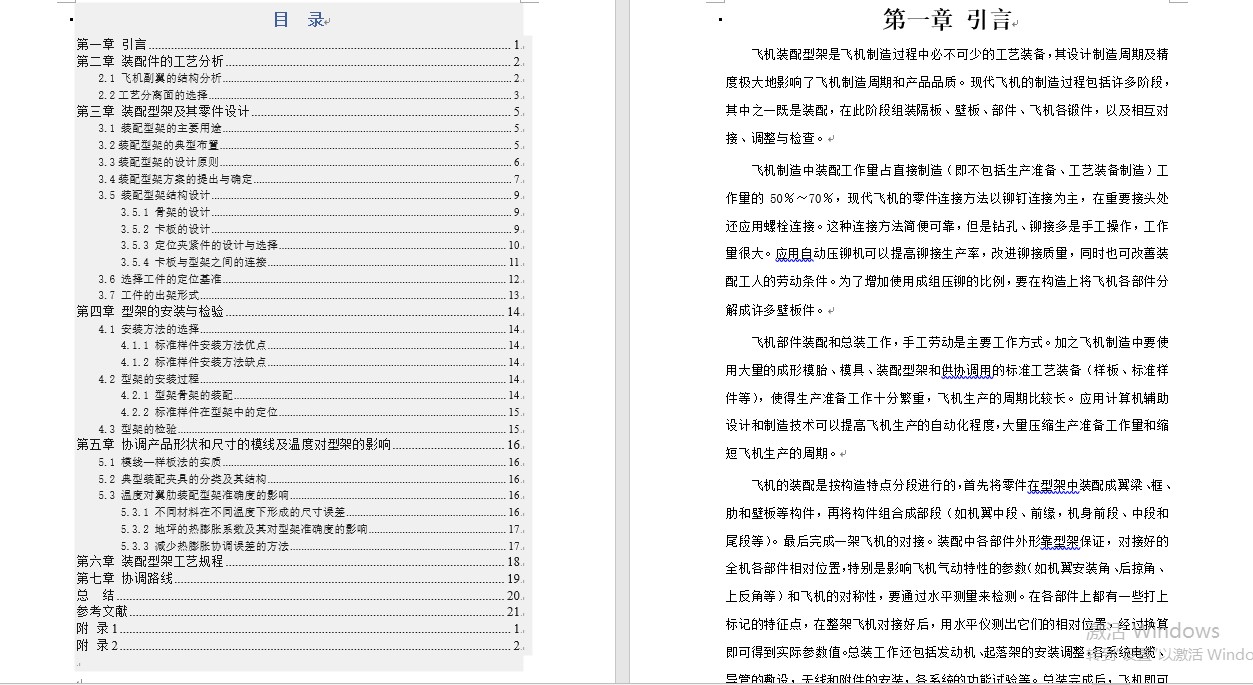Click paragraph starting 飞机部件装配和总装工作
Screen dimensions: 1253x685
947,397
